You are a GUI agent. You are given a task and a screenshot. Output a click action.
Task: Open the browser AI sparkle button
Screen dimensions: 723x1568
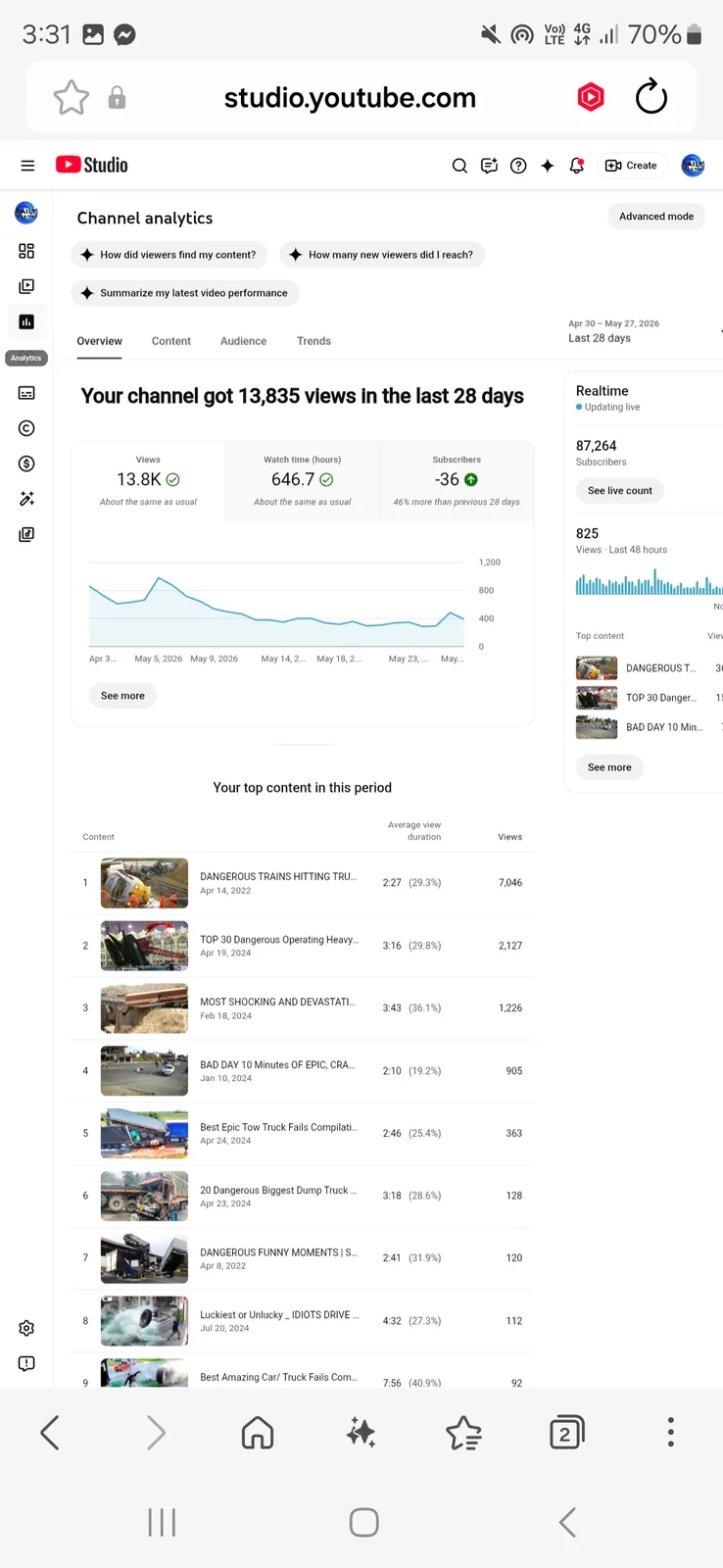click(361, 1433)
